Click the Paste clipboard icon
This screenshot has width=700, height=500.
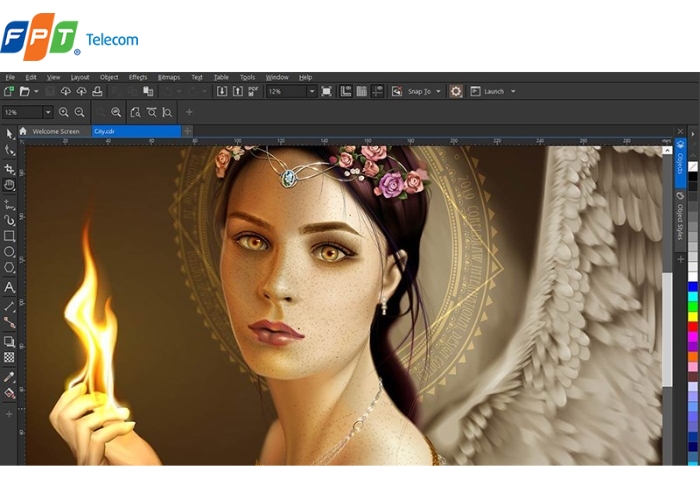[x=148, y=92]
